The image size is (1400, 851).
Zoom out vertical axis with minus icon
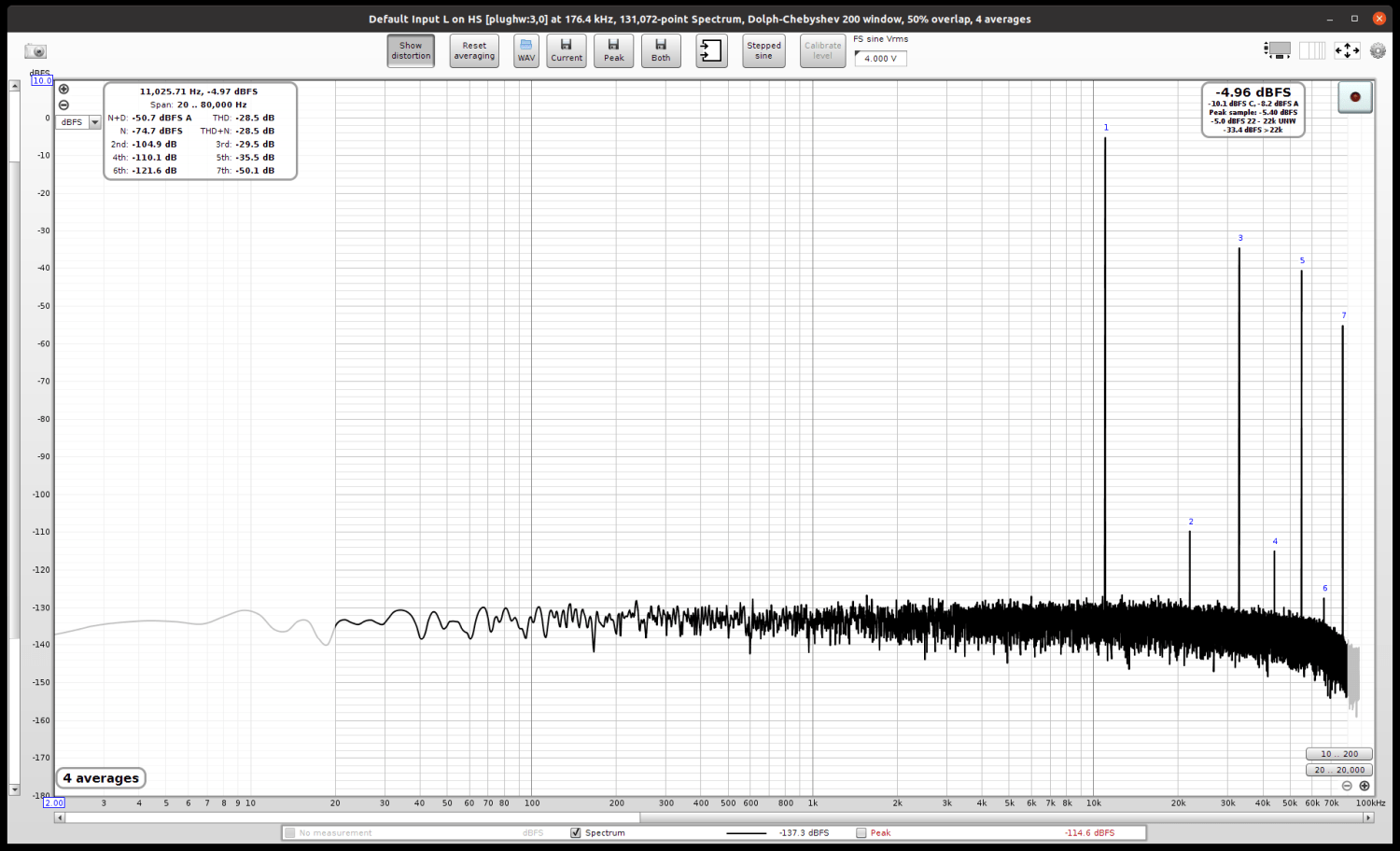pyautogui.click(x=63, y=105)
